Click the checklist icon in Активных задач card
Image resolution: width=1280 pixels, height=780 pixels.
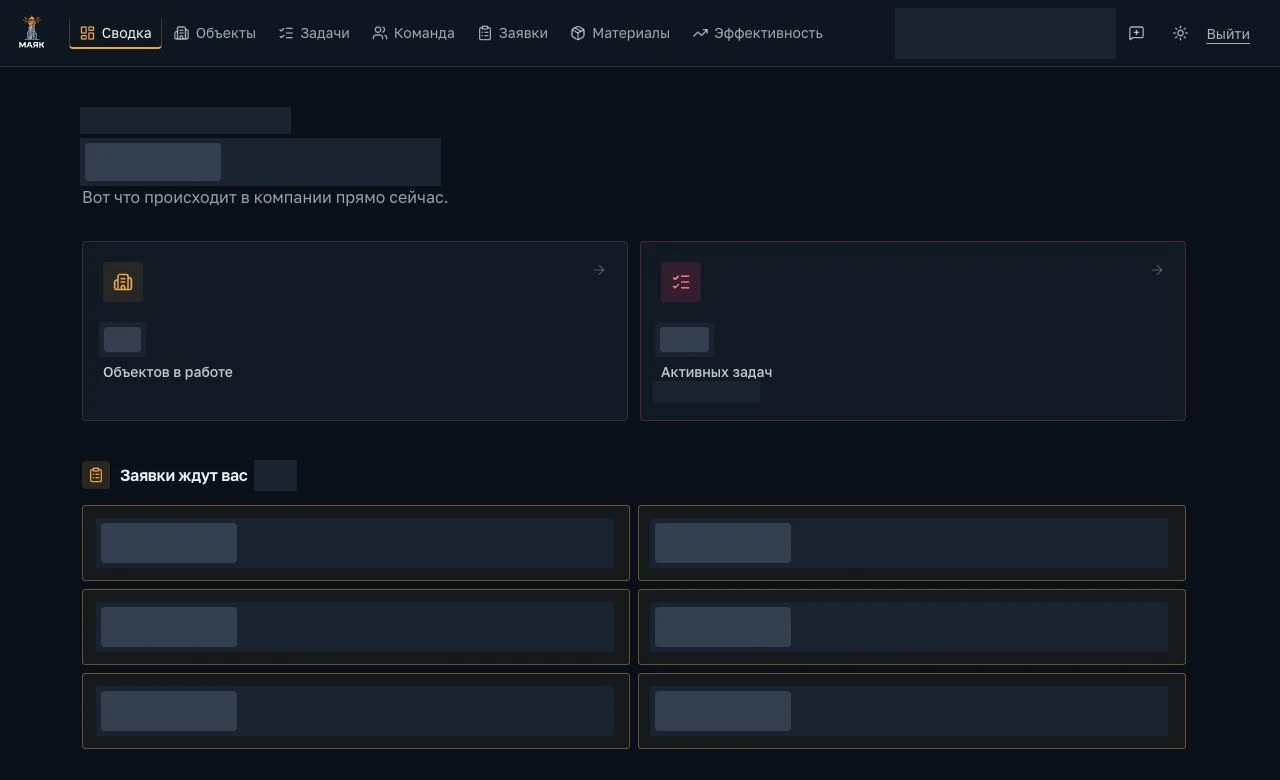click(681, 282)
